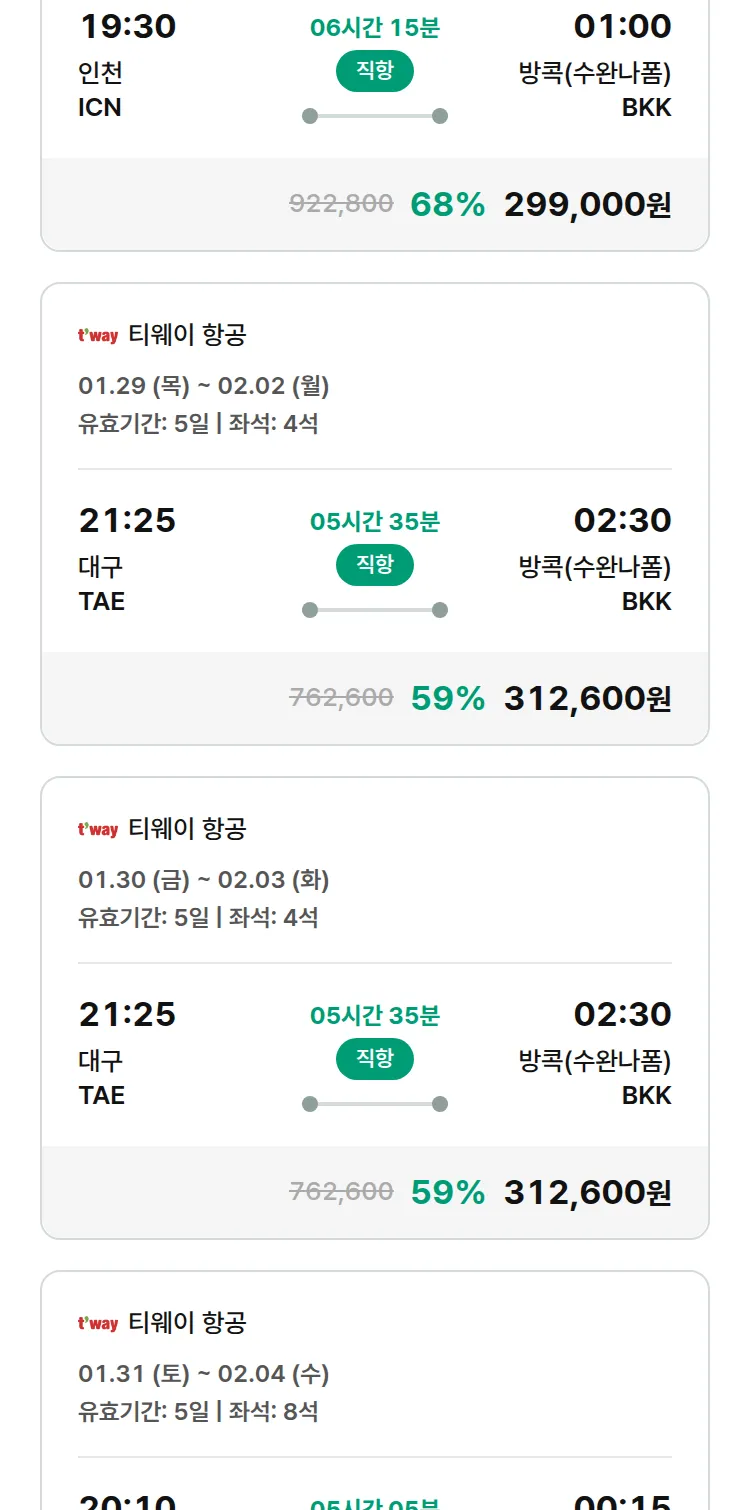Select the 299,000원 price for the Incheon flight

tap(587, 205)
